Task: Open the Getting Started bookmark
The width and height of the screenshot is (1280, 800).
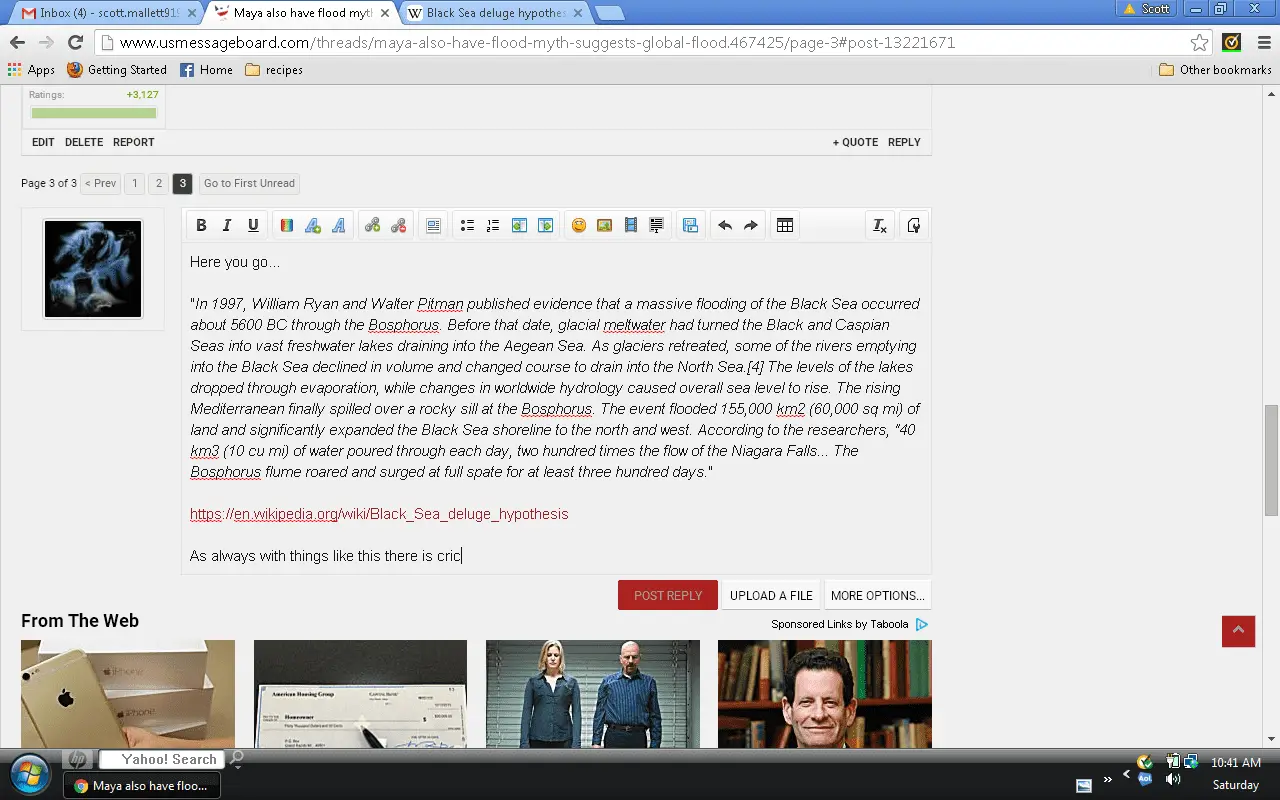Action: (x=117, y=70)
